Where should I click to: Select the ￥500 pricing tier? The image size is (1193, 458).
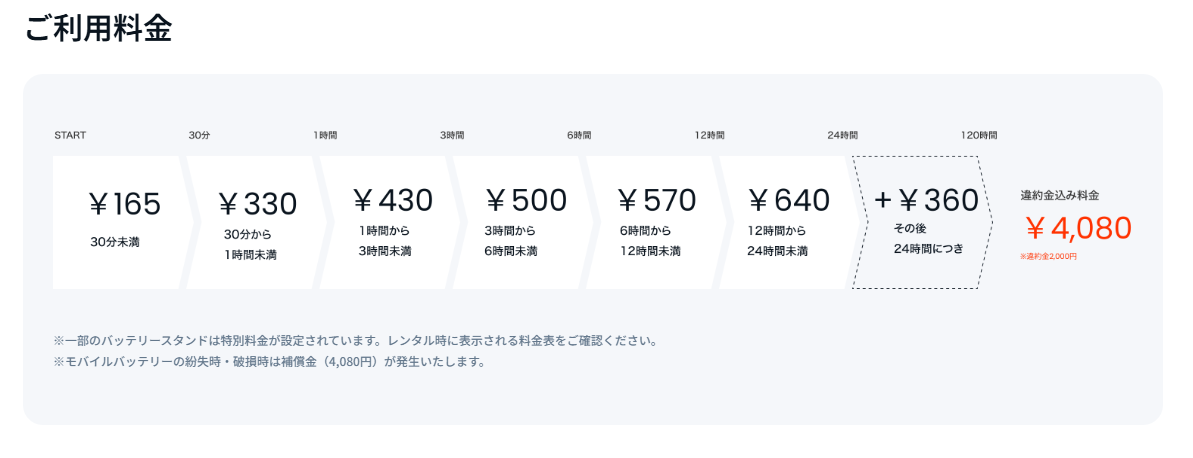(x=522, y=223)
